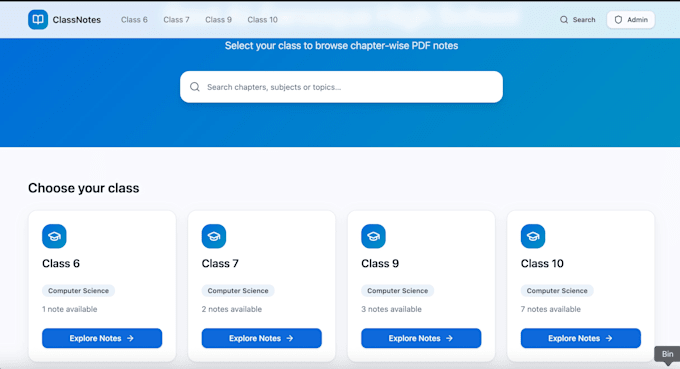Click the '3 notes available' text

pyautogui.click(x=391, y=309)
